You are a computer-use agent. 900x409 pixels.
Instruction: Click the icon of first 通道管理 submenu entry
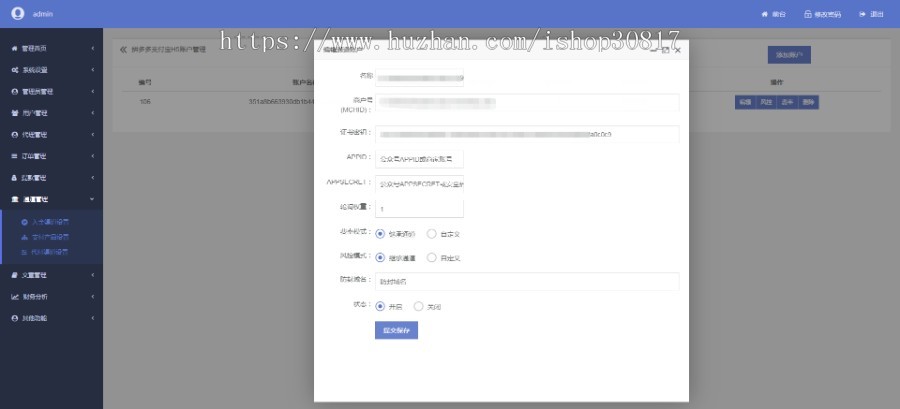[x=24, y=222]
